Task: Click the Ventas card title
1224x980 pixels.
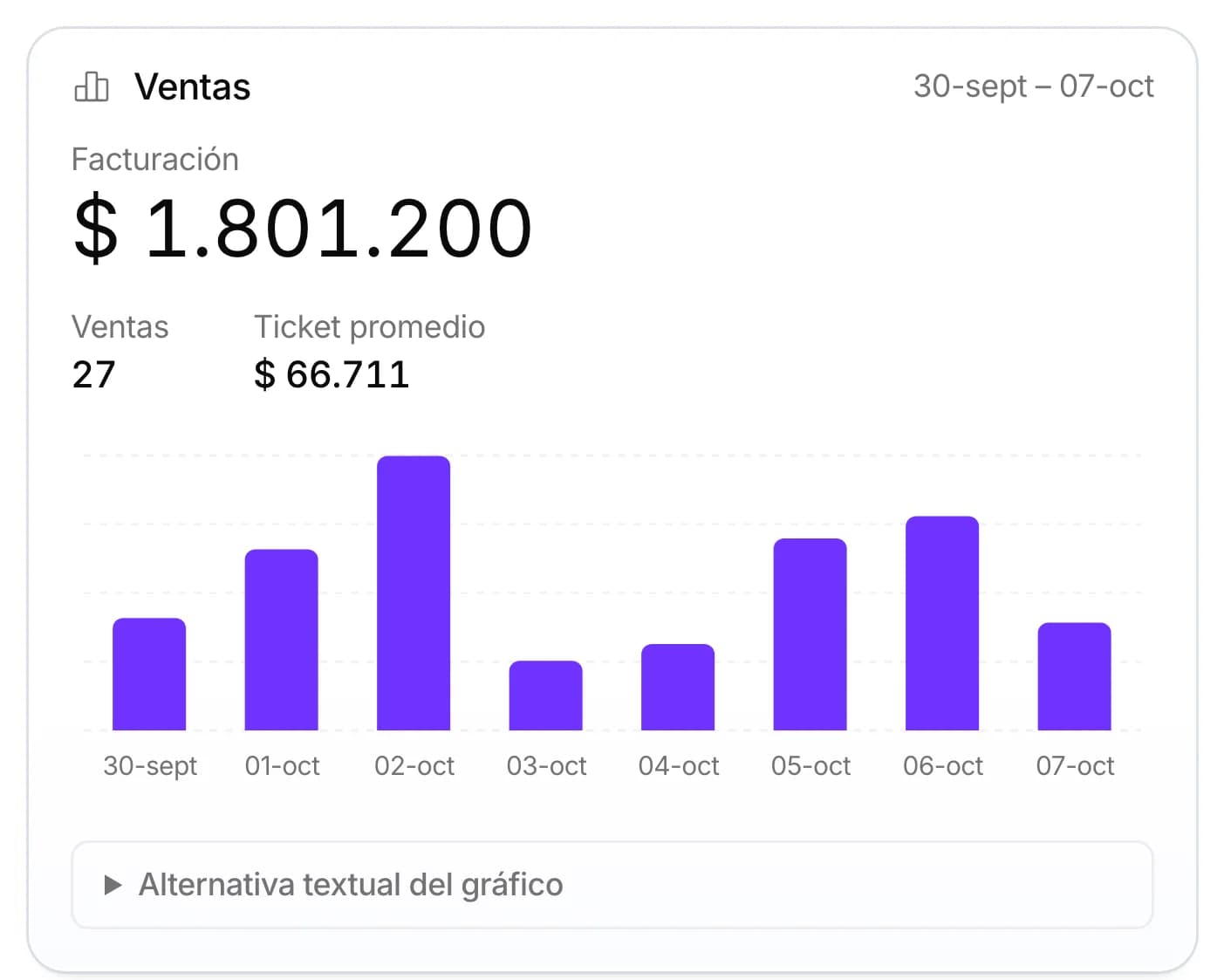Action: tap(192, 86)
